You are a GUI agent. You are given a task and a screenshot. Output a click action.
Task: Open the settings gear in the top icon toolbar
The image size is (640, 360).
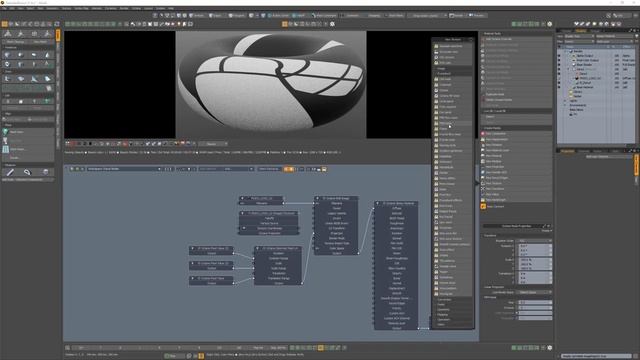click(332, 24)
